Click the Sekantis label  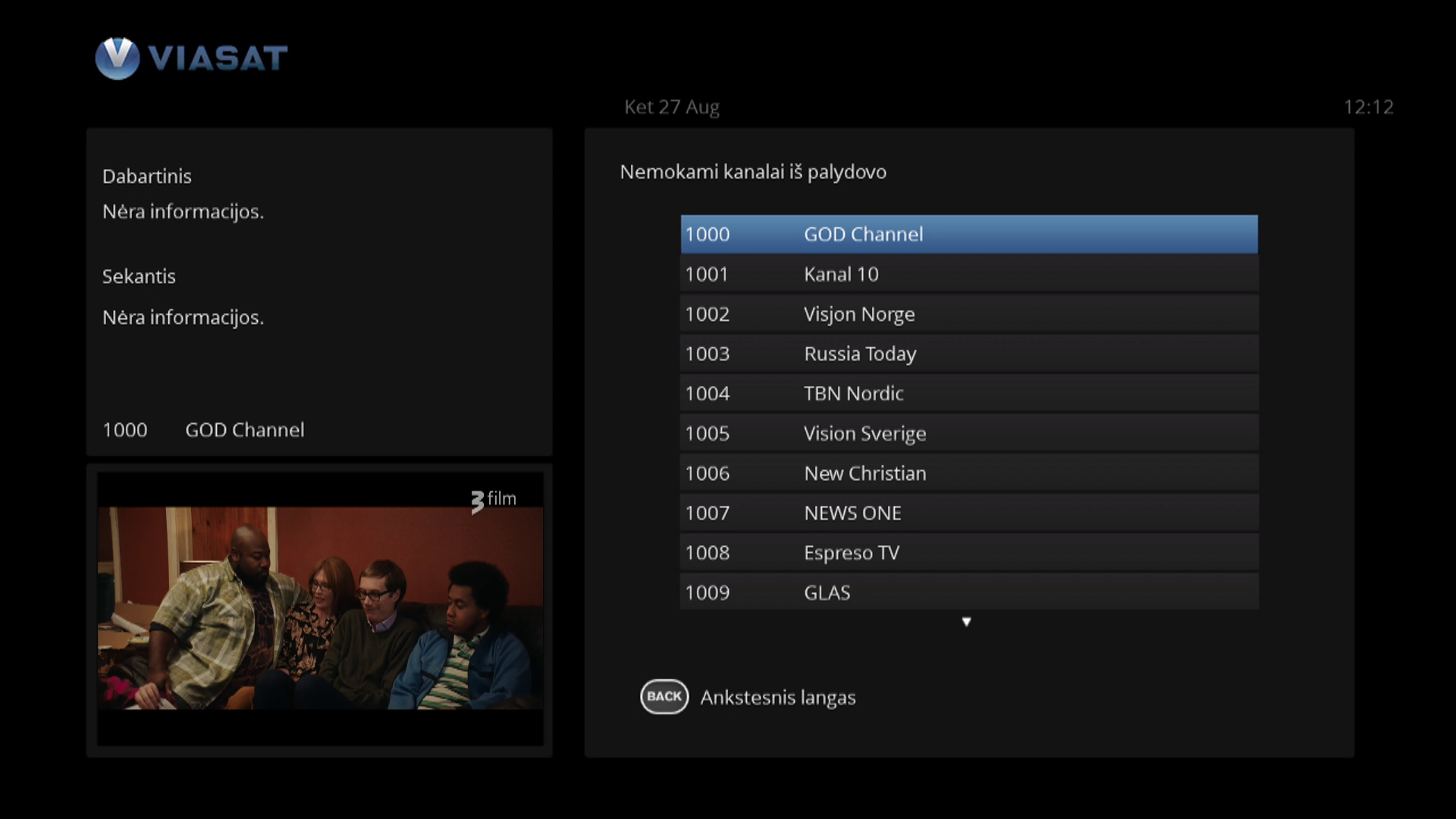(139, 276)
